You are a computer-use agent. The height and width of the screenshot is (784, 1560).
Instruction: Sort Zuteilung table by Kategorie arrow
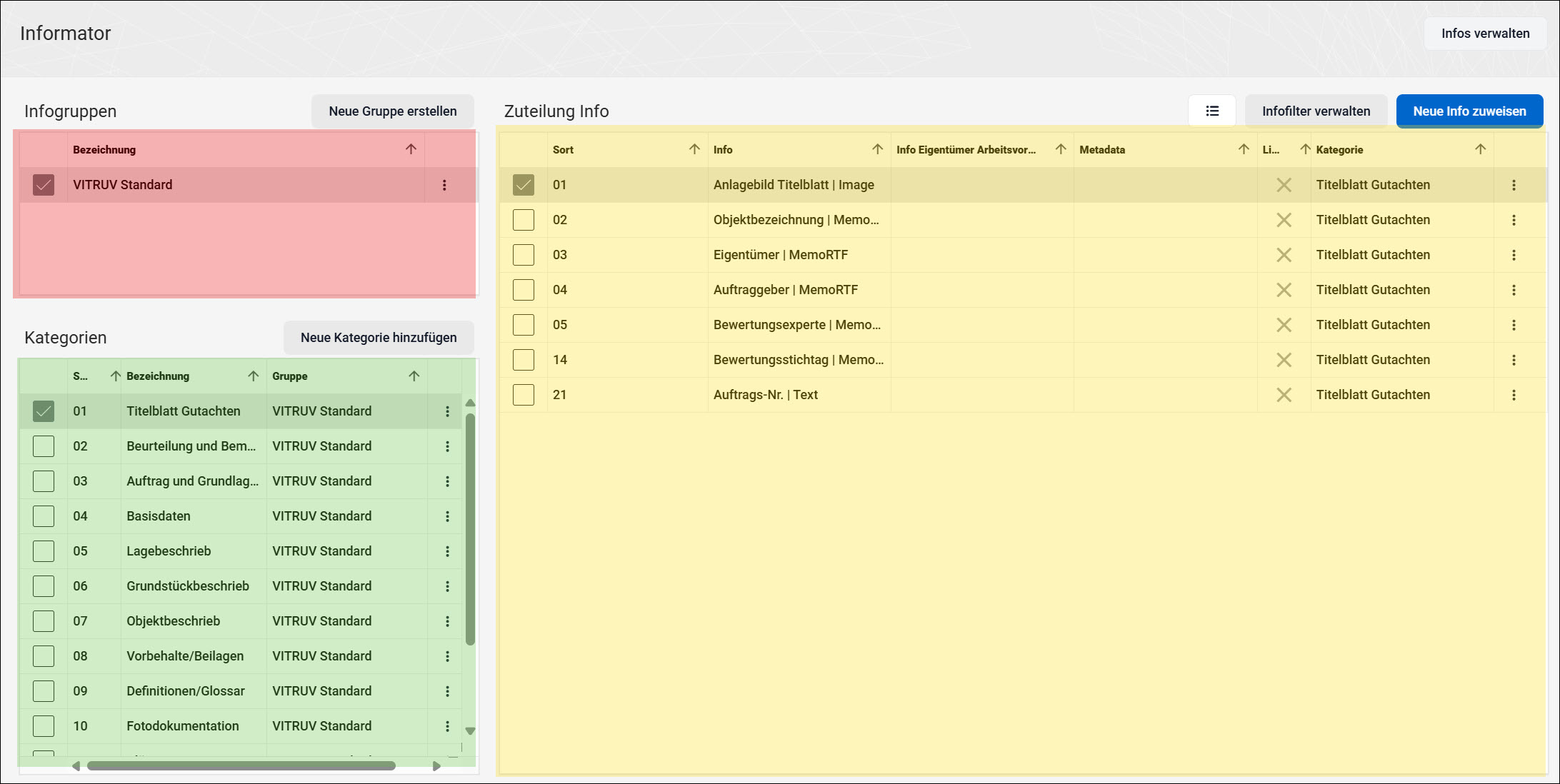pyautogui.click(x=1480, y=149)
